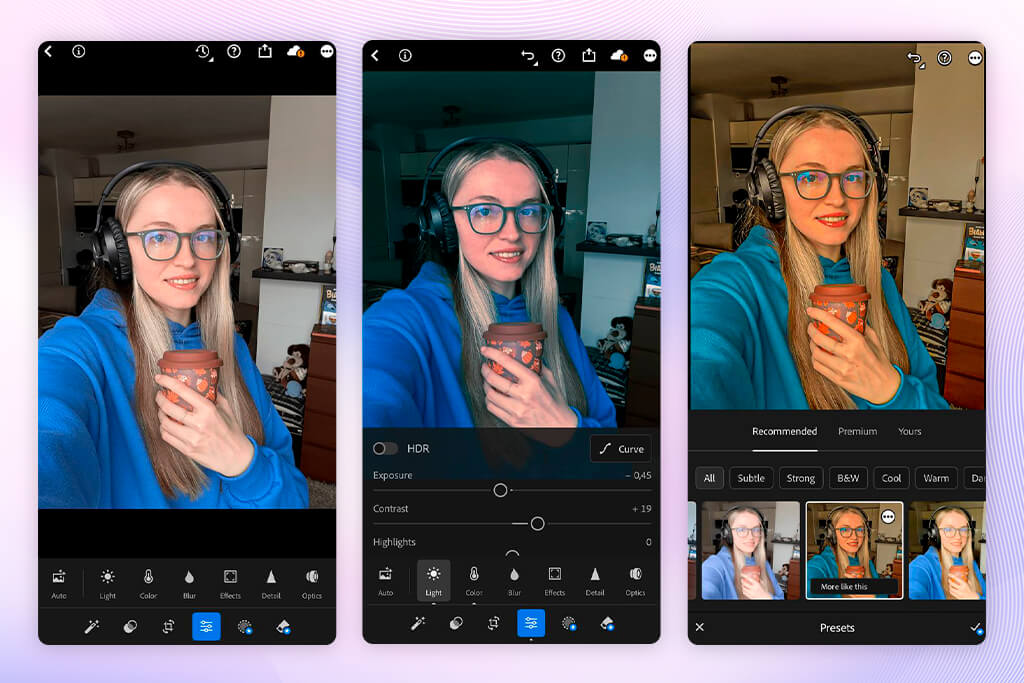This screenshot has width=1024, height=683.
Task: Switch to Yours presets tab
Action: (x=910, y=432)
